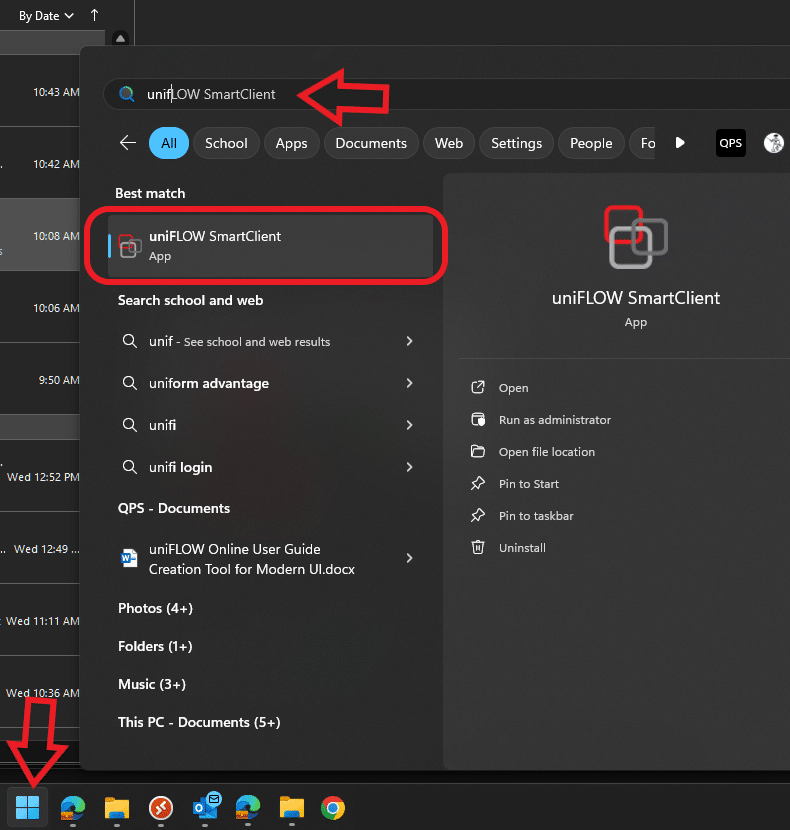Click the Run as administrator shield icon
This screenshot has width=790, height=830.
478,420
